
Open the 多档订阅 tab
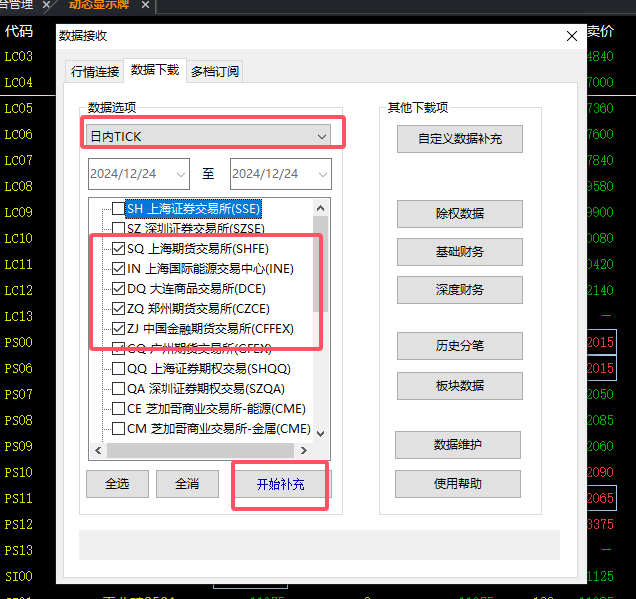point(215,72)
